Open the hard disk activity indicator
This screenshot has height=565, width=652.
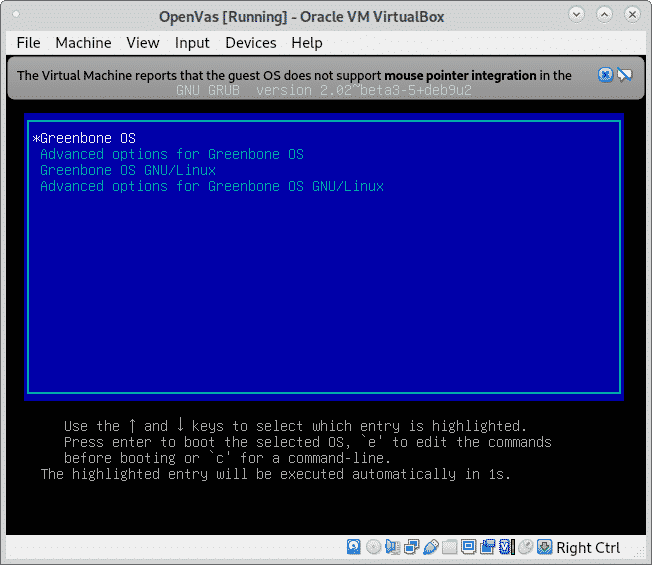[354, 547]
